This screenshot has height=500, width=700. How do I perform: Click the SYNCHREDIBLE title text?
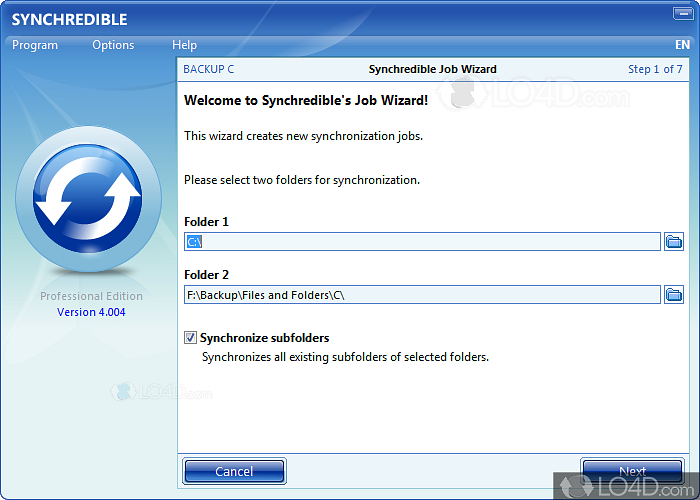coord(70,20)
